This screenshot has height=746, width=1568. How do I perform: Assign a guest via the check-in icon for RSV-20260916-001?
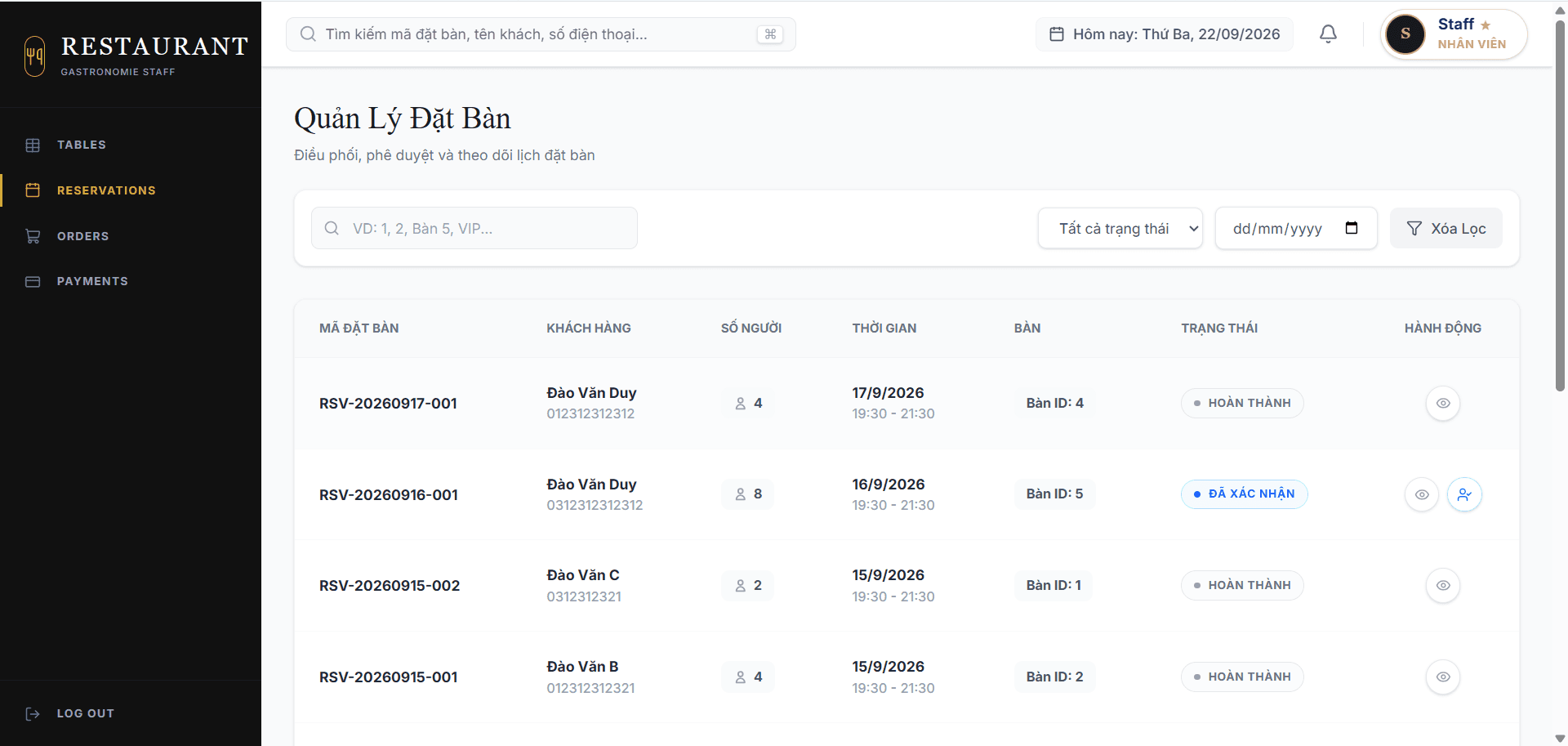pyautogui.click(x=1464, y=494)
